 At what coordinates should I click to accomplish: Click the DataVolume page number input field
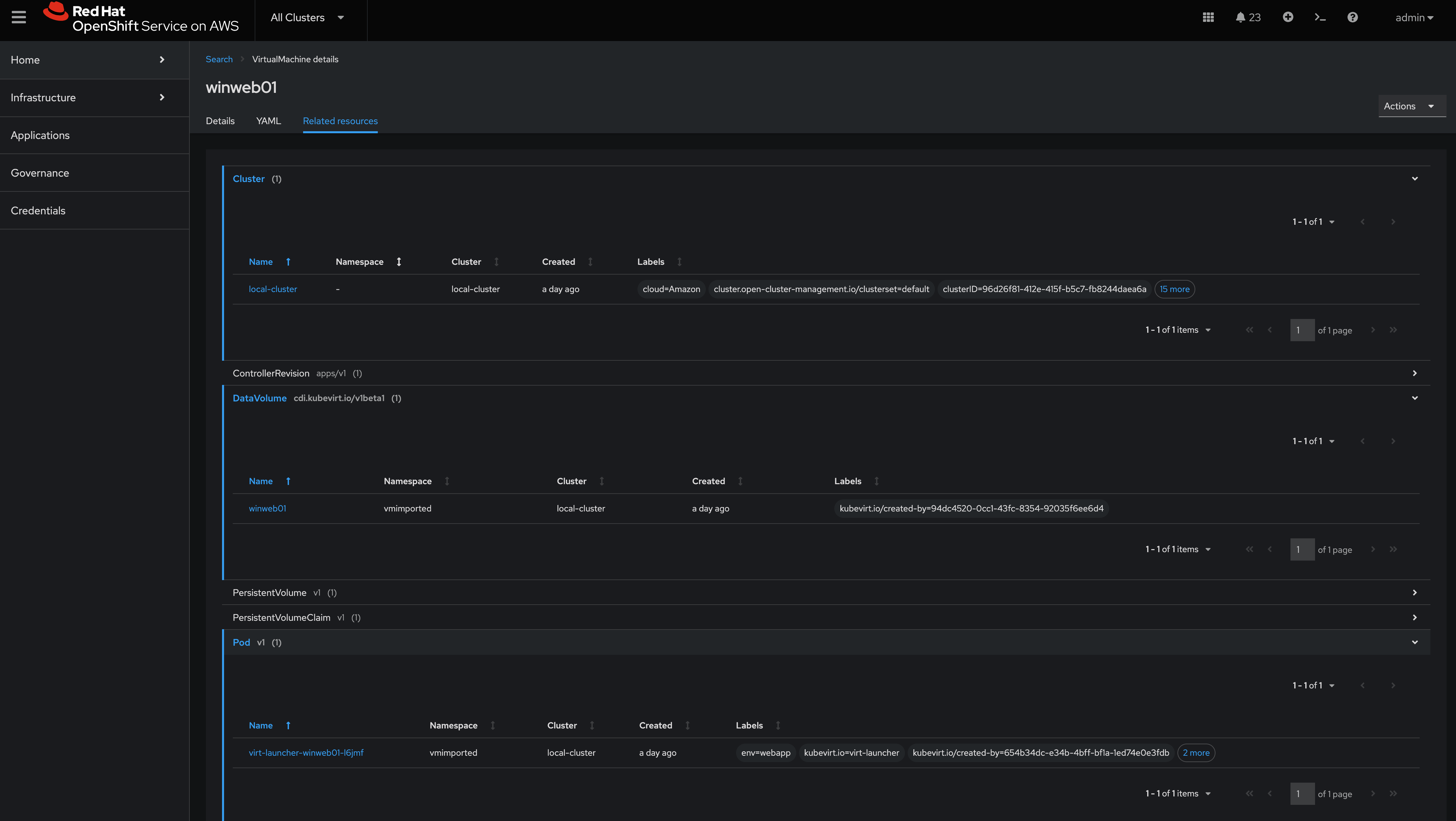(1302, 549)
